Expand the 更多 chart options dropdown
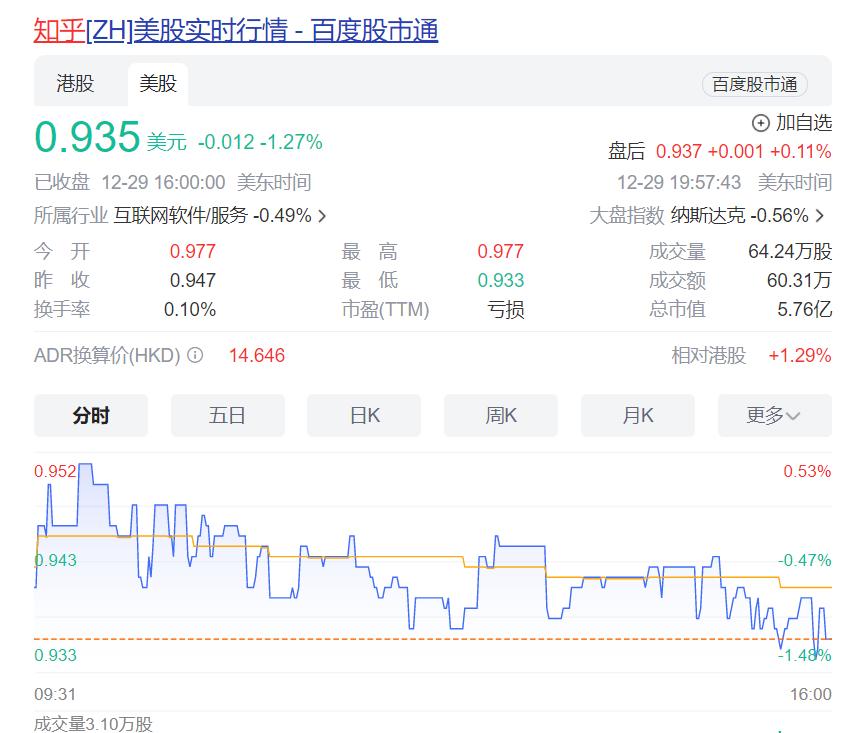This screenshot has width=868, height=733. 774,415
